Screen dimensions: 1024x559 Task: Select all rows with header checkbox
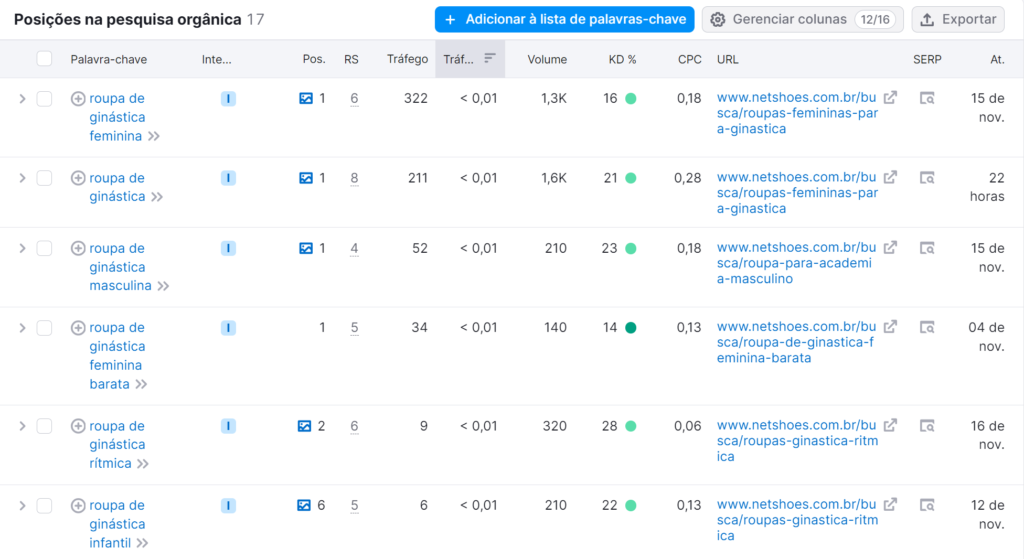pyautogui.click(x=44, y=59)
